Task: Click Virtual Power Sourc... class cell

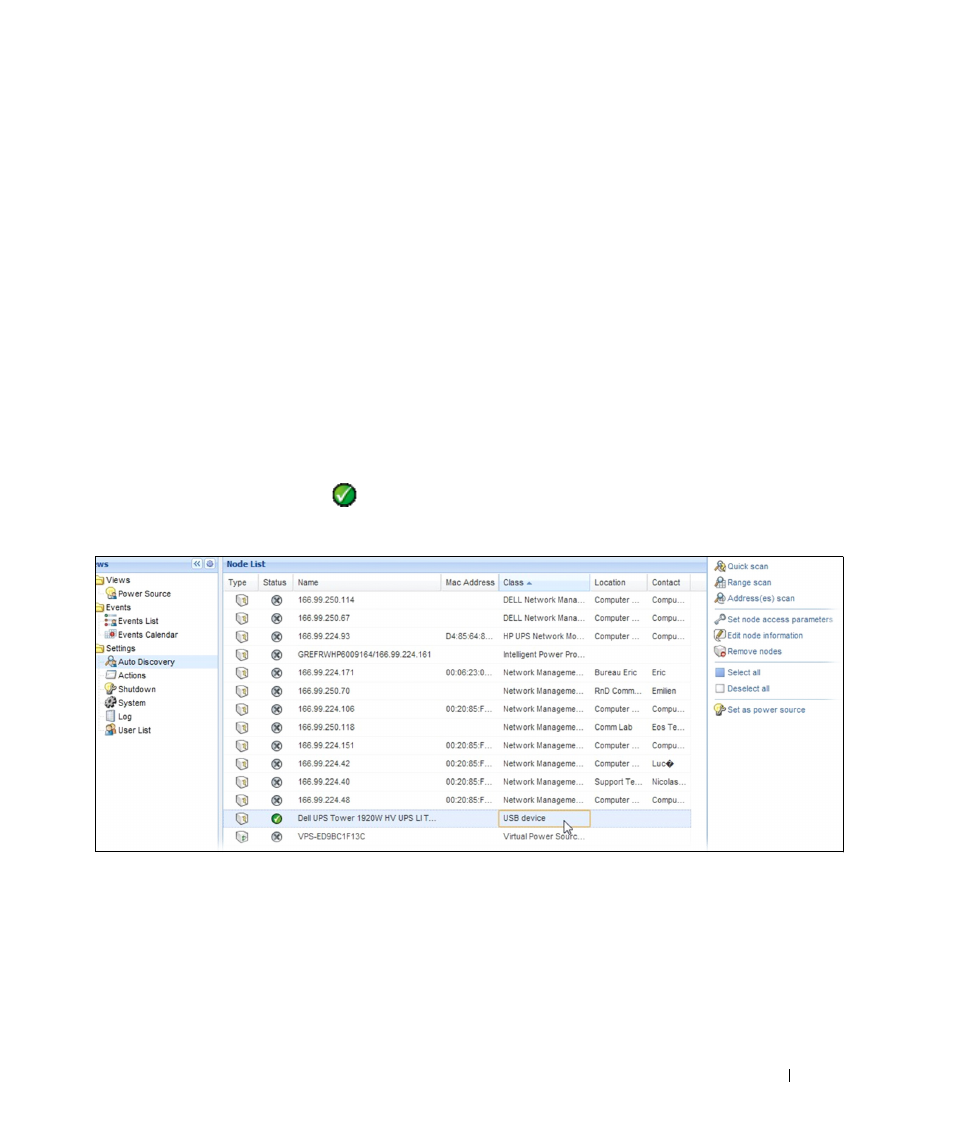Action: coord(543,837)
